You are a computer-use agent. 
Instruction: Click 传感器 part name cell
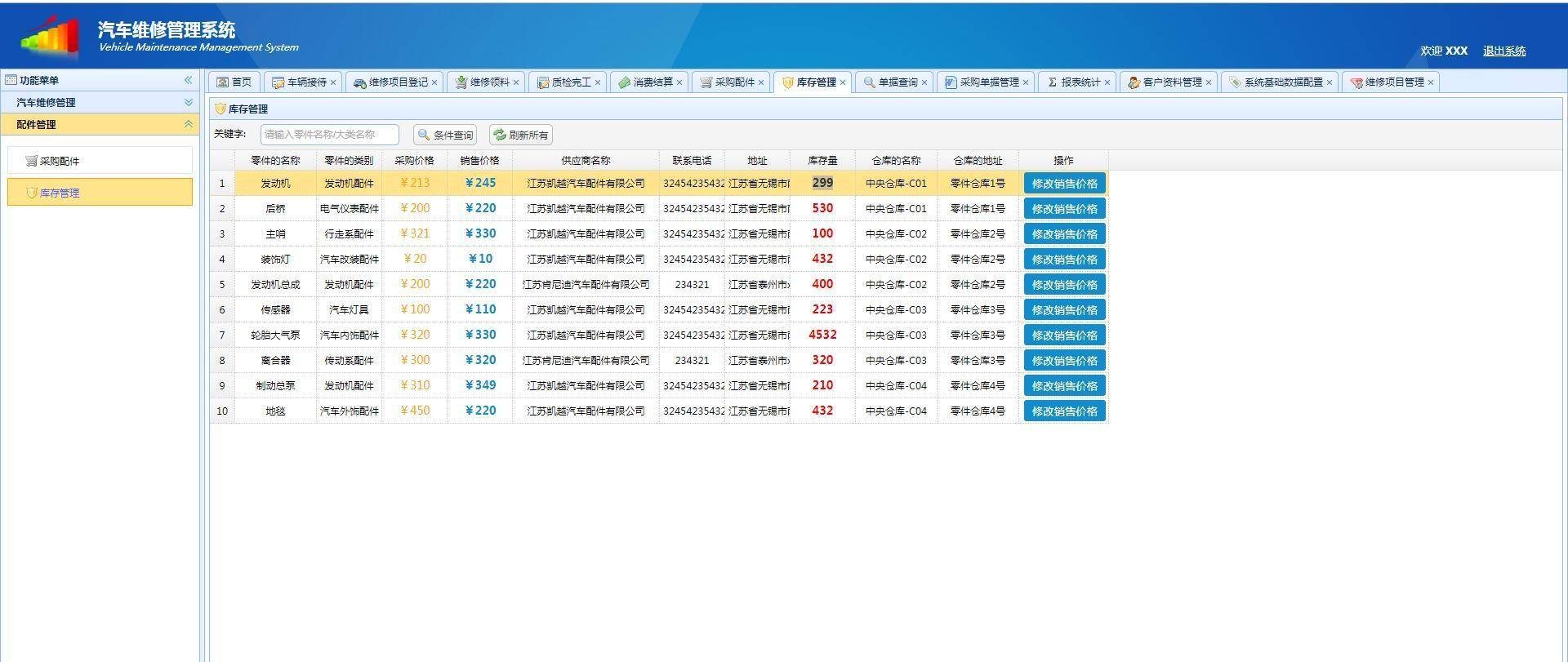point(275,310)
